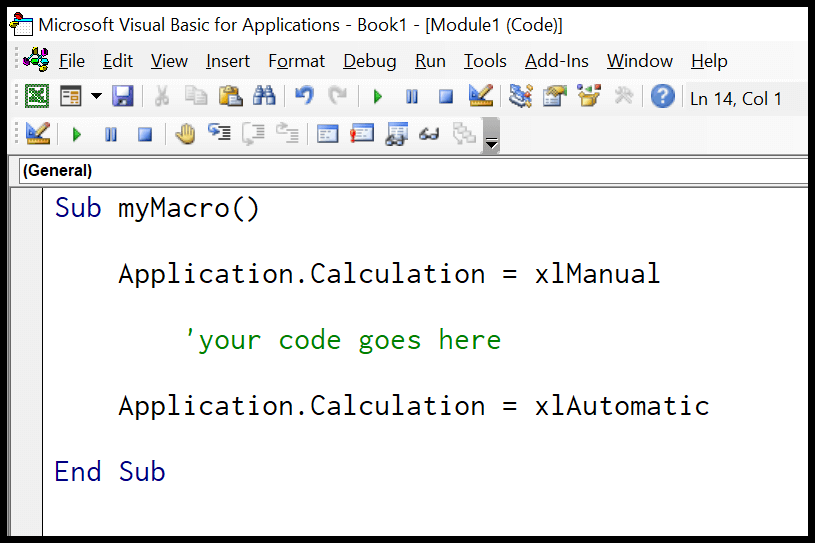Open Project Explorer from the Standard toolbar
Screen dimensions: 815x543
(x=520, y=97)
